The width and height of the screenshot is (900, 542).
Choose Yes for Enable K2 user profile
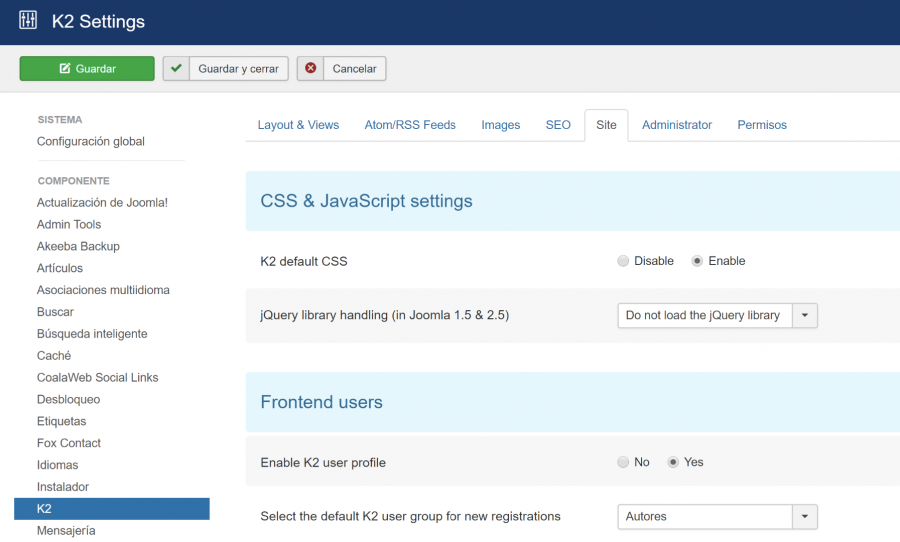(x=673, y=462)
